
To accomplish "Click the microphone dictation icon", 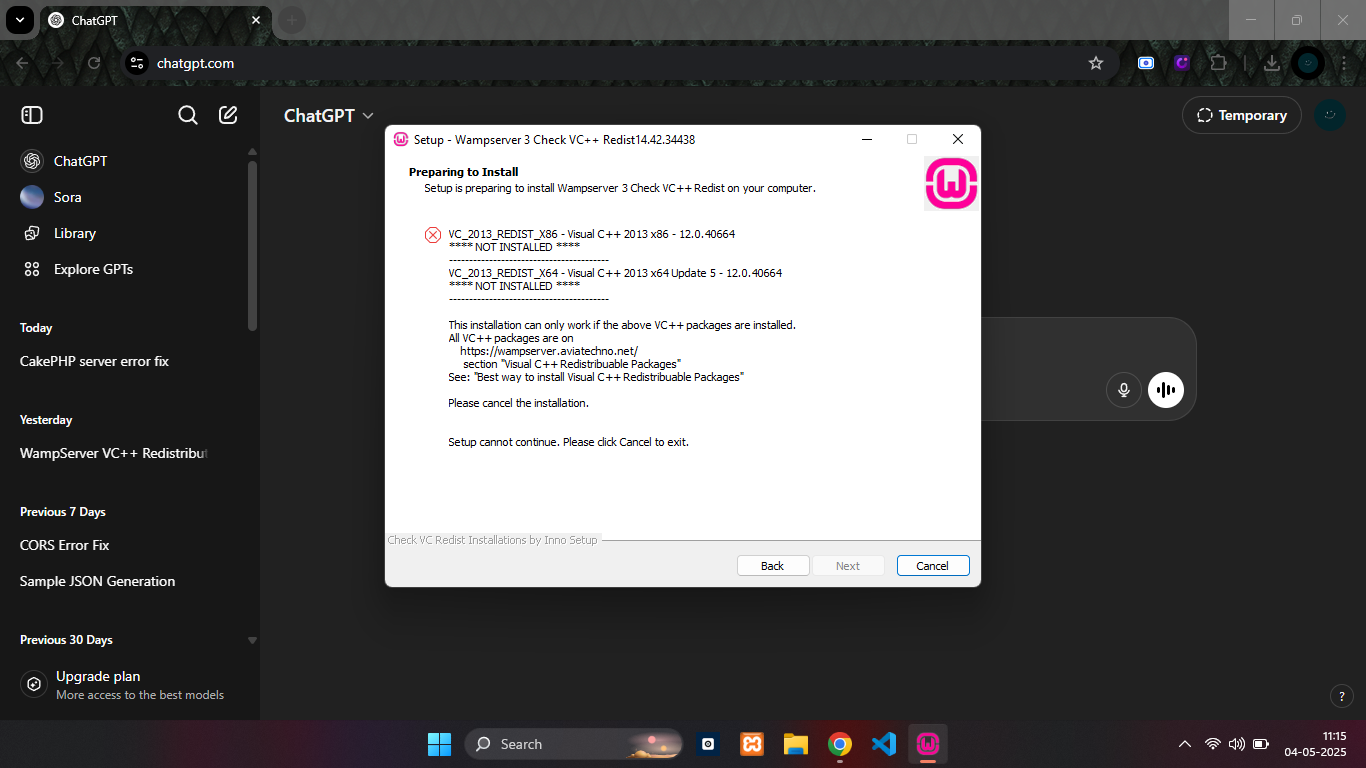I will 1124,390.
